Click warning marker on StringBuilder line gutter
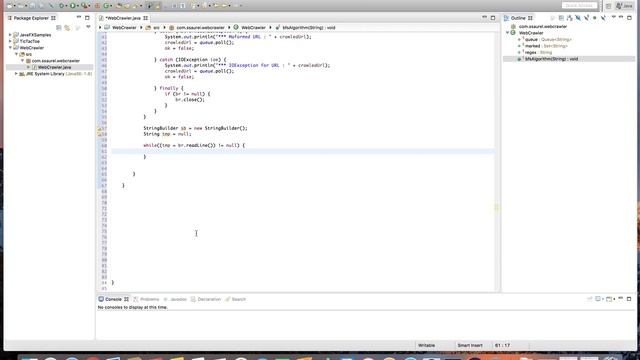This screenshot has width=640, height=360. click(99, 129)
